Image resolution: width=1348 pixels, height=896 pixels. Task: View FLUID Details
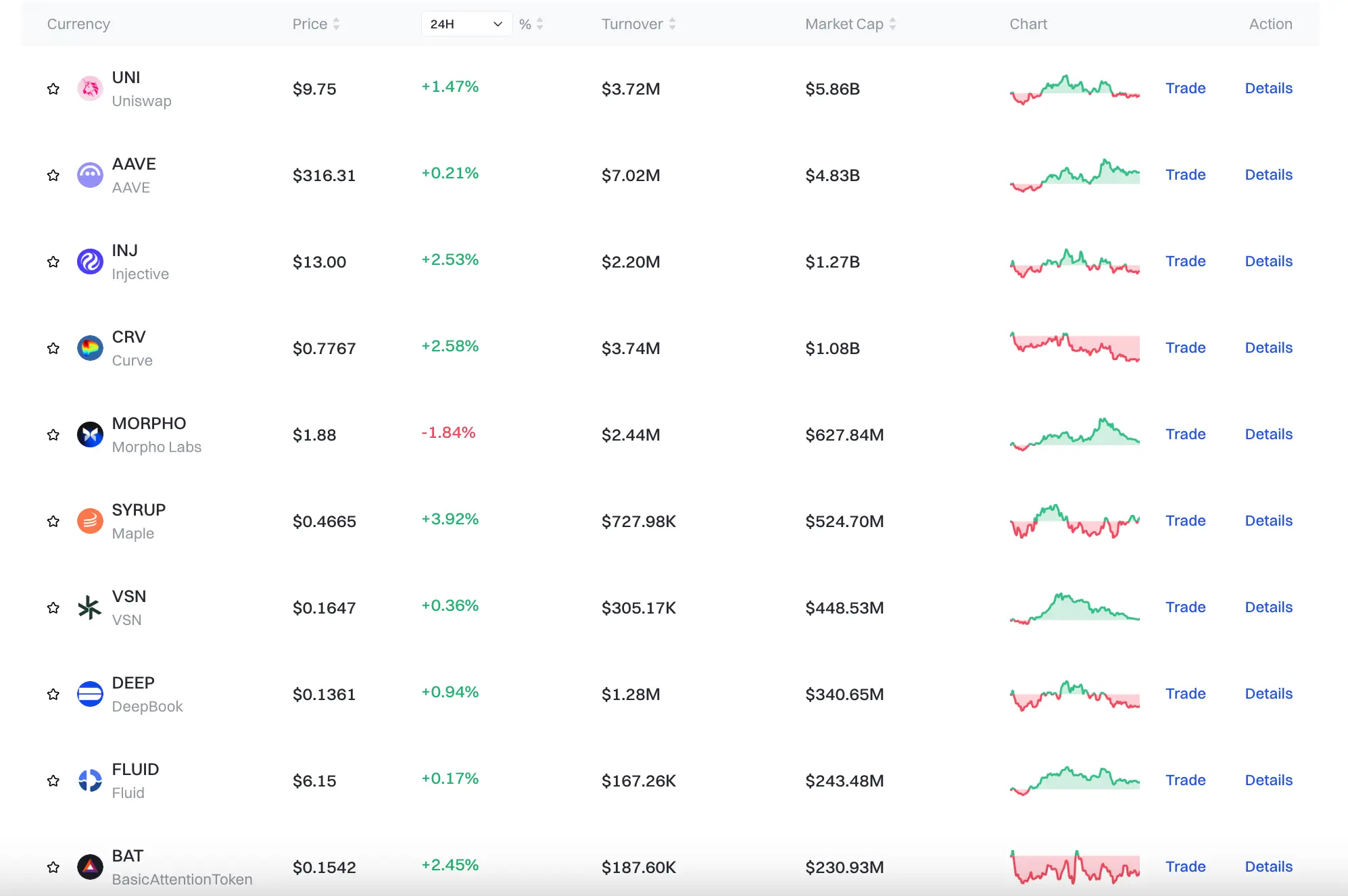pyautogui.click(x=1268, y=780)
